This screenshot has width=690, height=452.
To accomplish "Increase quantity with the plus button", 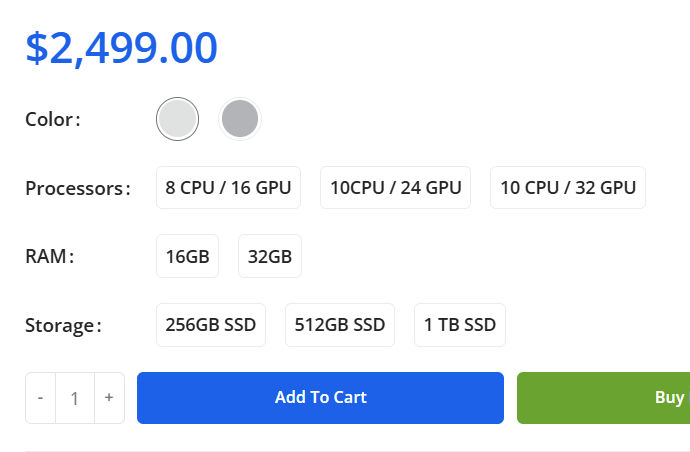I will [x=108, y=398].
